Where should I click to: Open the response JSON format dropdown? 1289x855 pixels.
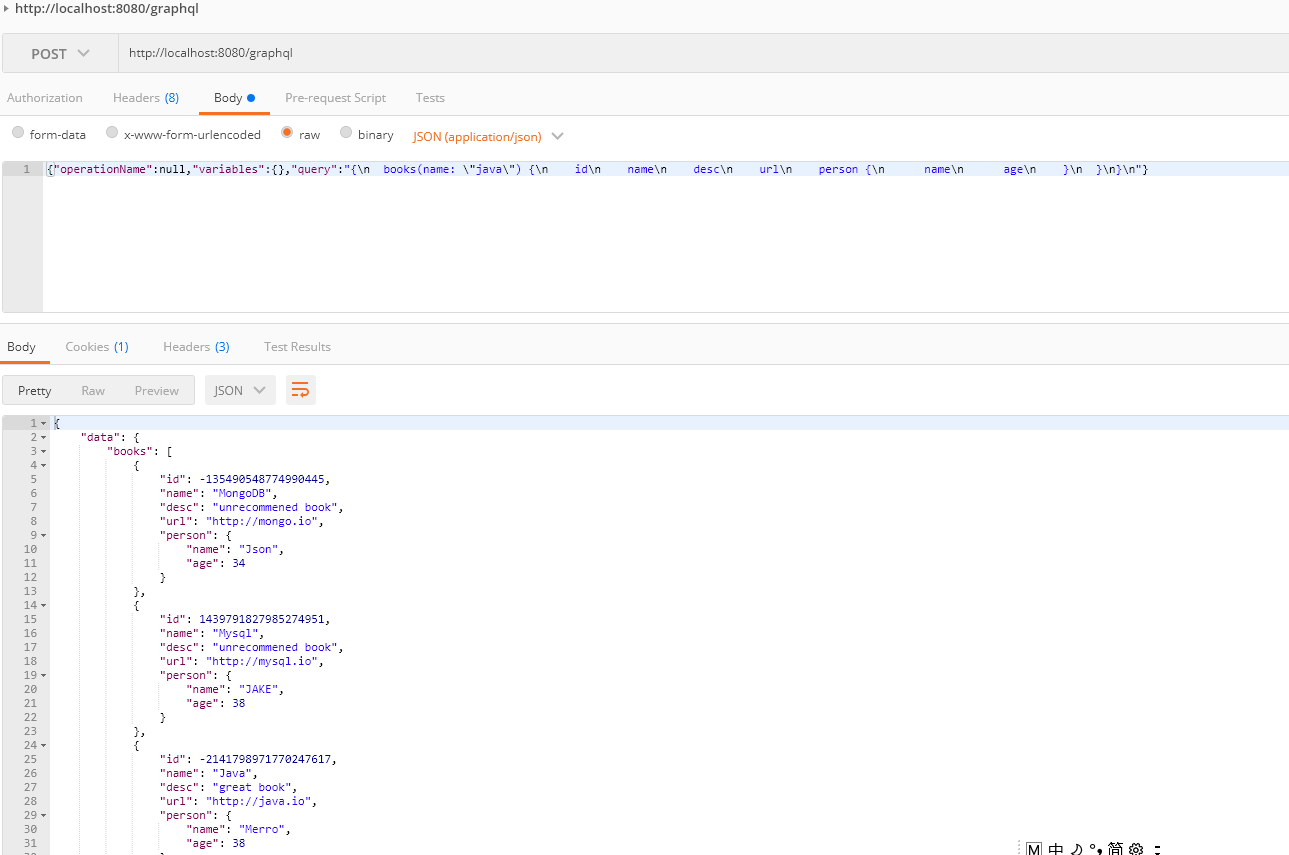(x=240, y=390)
